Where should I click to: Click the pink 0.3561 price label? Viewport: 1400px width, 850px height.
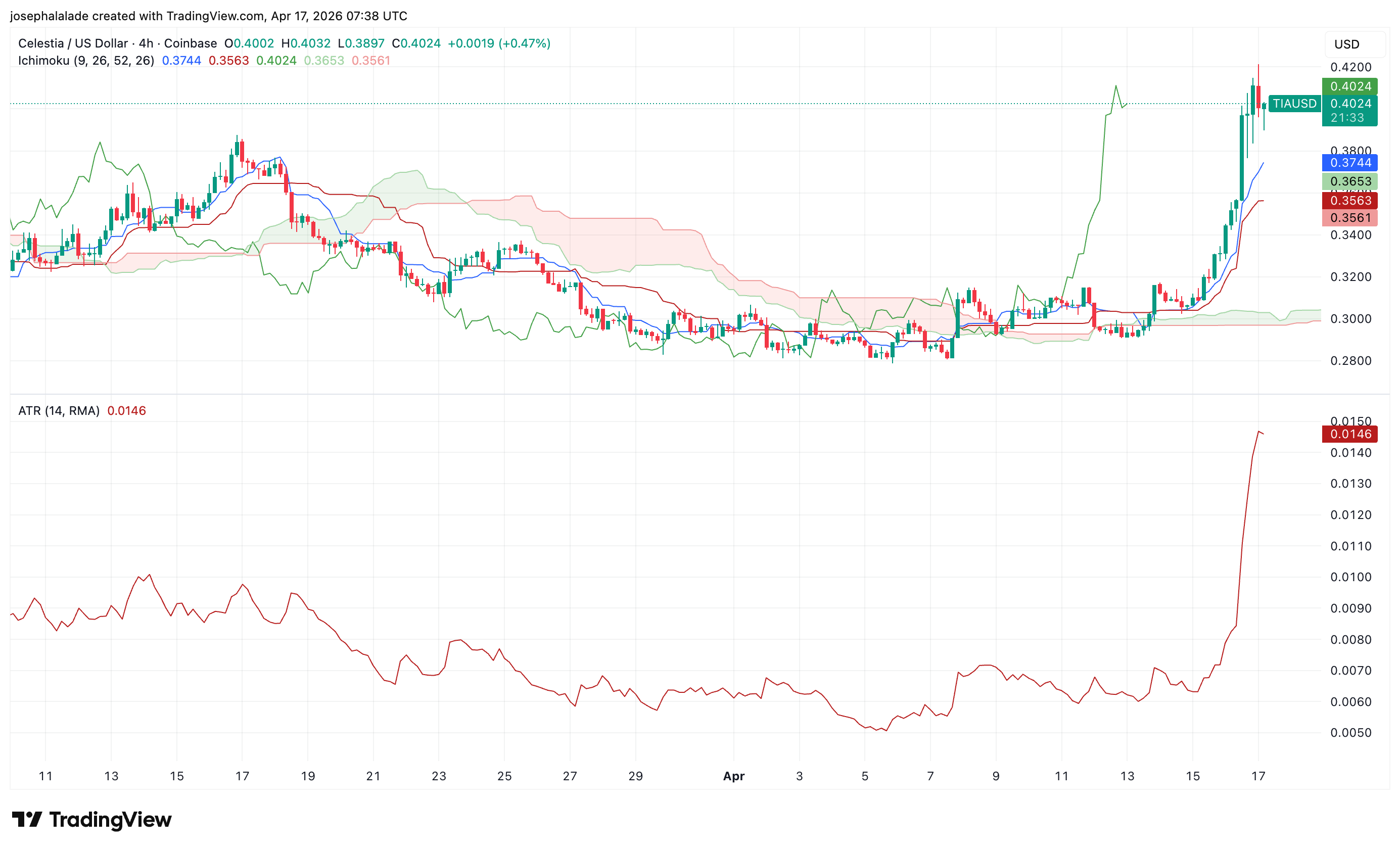tap(1349, 218)
